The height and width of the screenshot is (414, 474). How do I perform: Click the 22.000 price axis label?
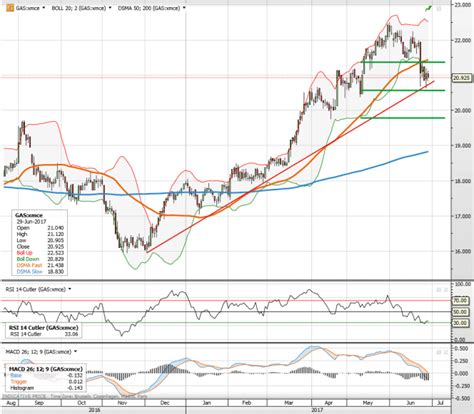pos(462,40)
